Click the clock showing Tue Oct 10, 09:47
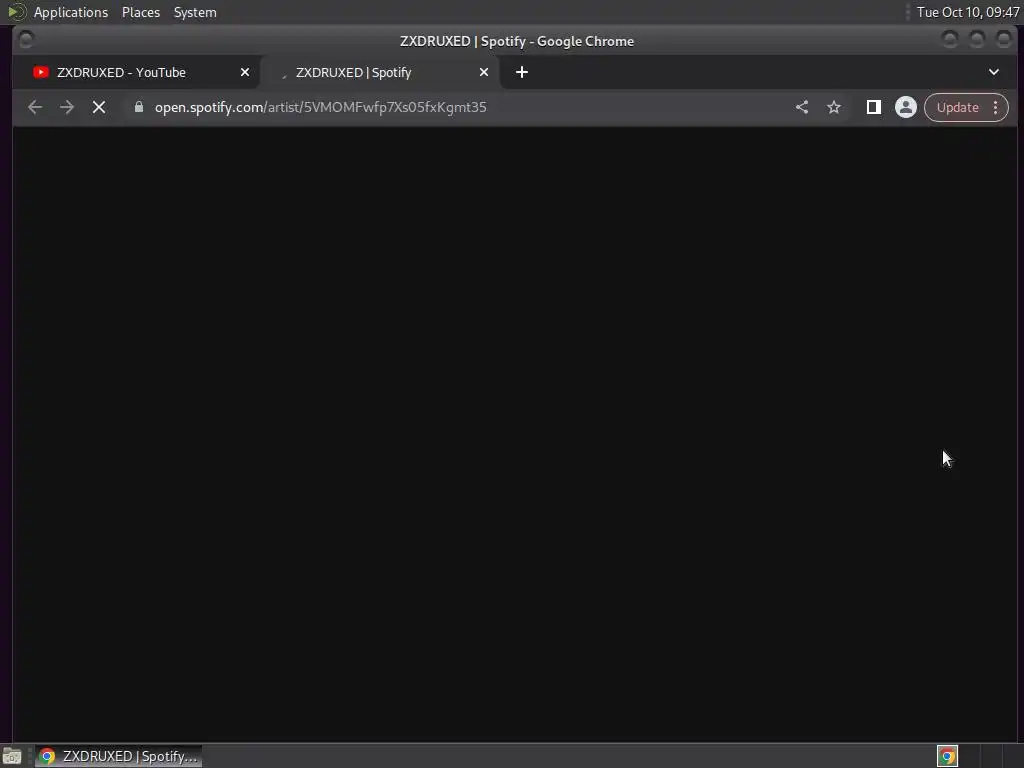 click(x=968, y=12)
